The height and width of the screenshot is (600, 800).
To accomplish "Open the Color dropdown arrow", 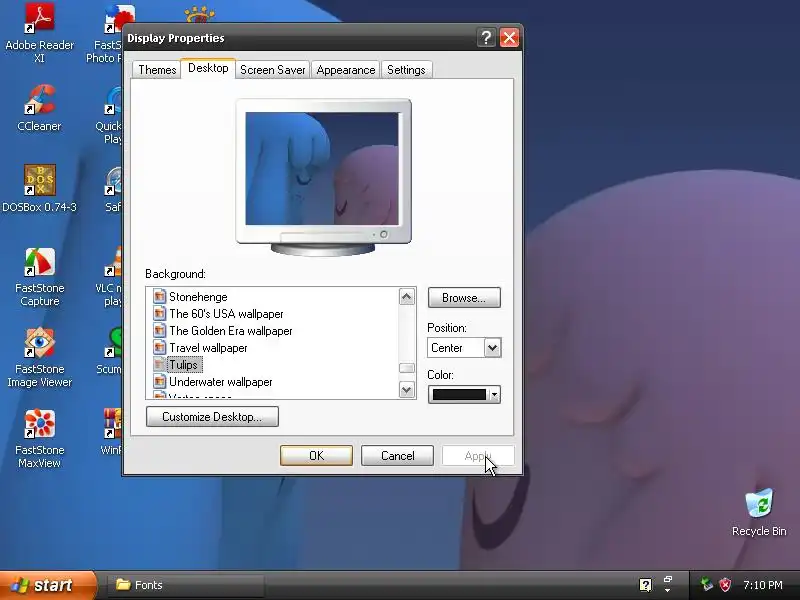I will 494,394.
